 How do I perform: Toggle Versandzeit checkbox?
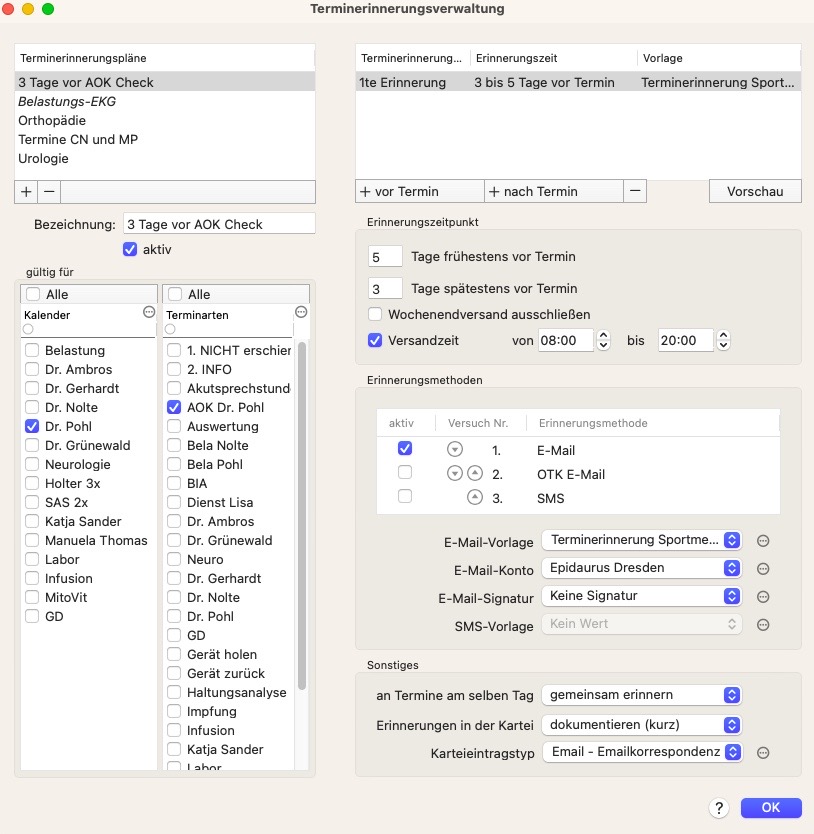coord(375,340)
